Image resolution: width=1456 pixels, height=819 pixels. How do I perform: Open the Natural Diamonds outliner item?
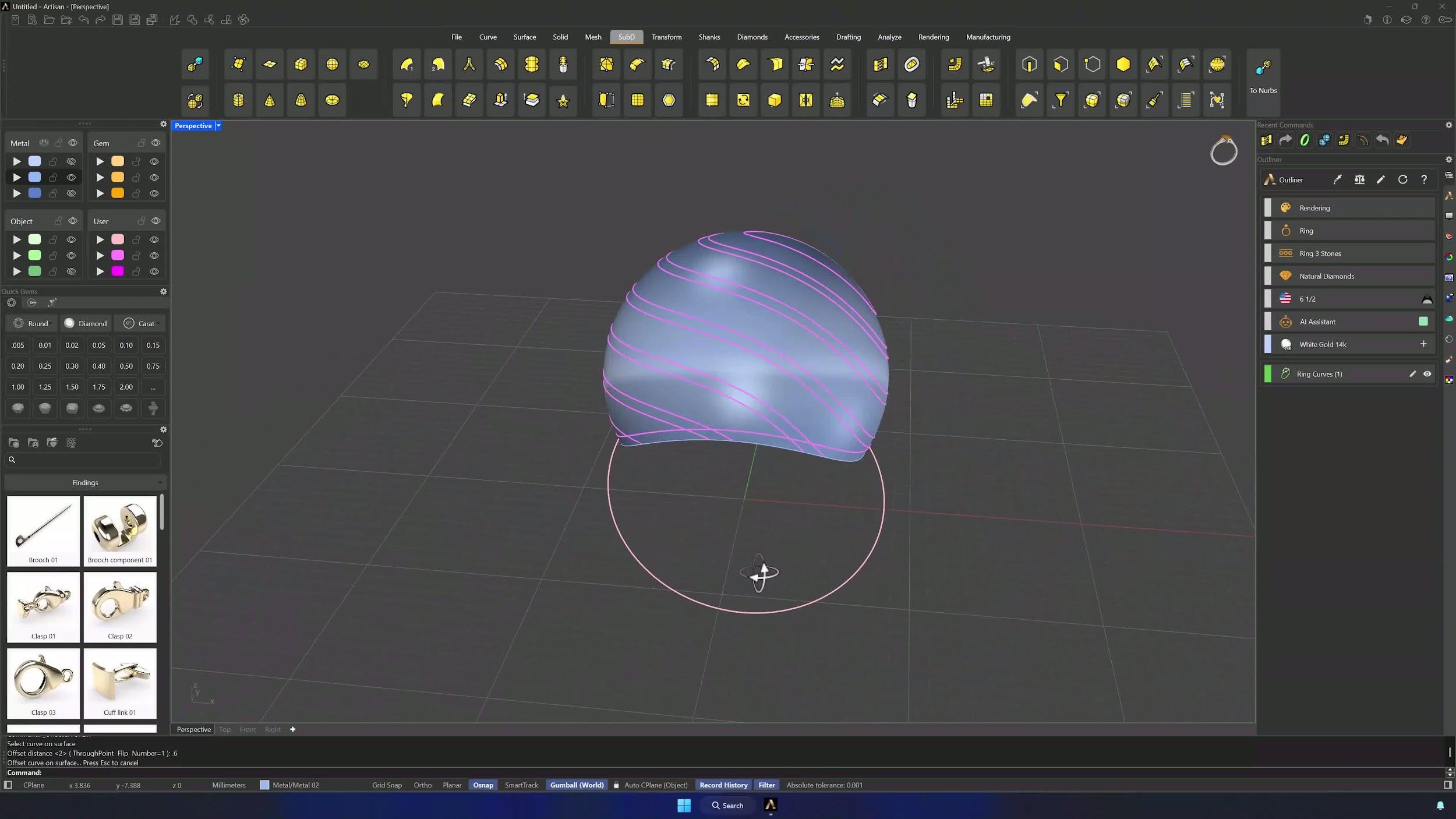coord(1349,276)
